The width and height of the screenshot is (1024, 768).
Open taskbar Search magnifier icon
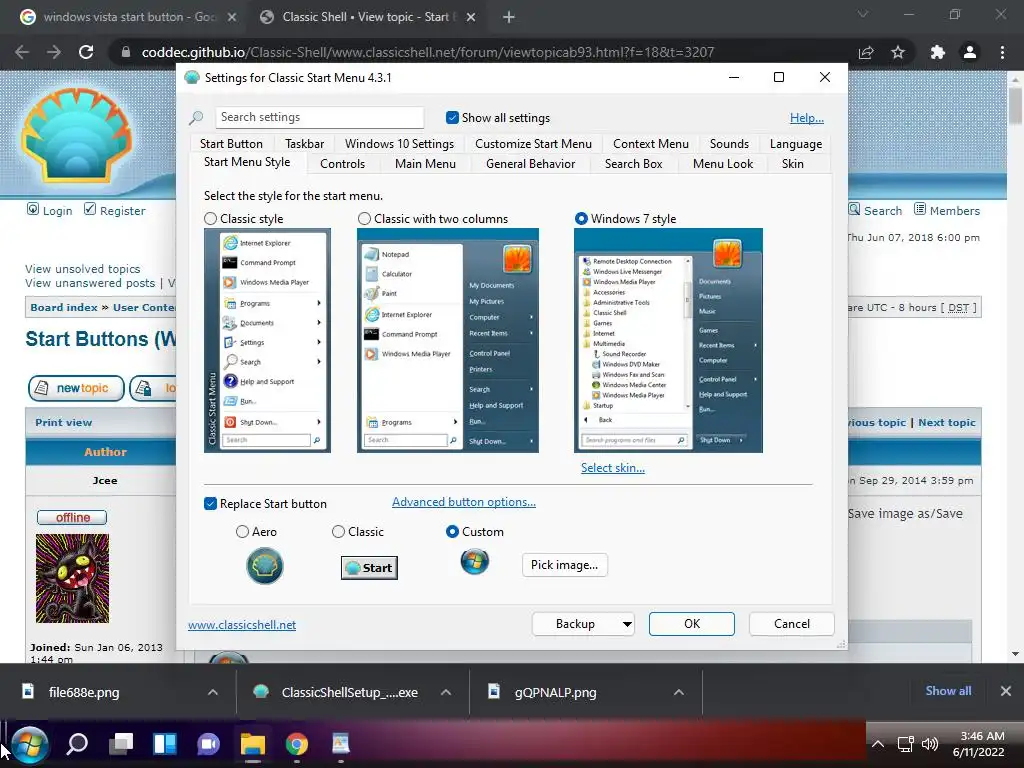(x=77, y=744)
